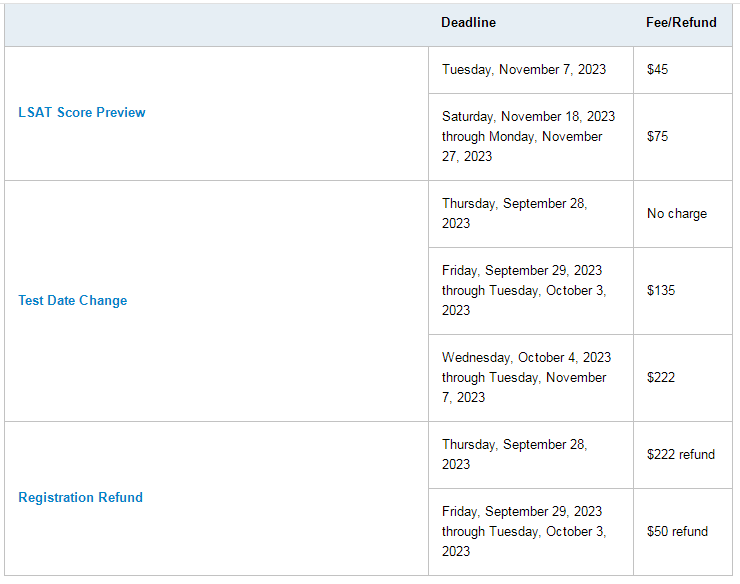
Task: Select the No charge cell
Action: [683, 214]
